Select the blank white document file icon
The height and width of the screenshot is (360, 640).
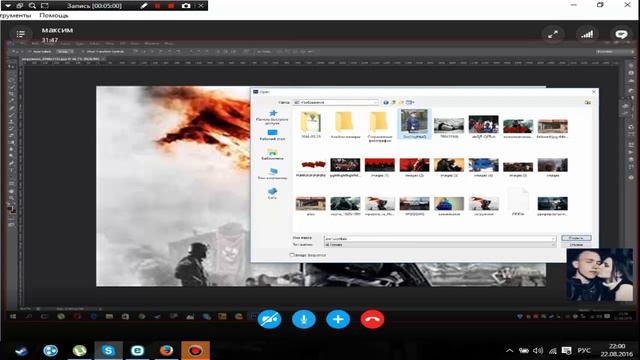518,202
